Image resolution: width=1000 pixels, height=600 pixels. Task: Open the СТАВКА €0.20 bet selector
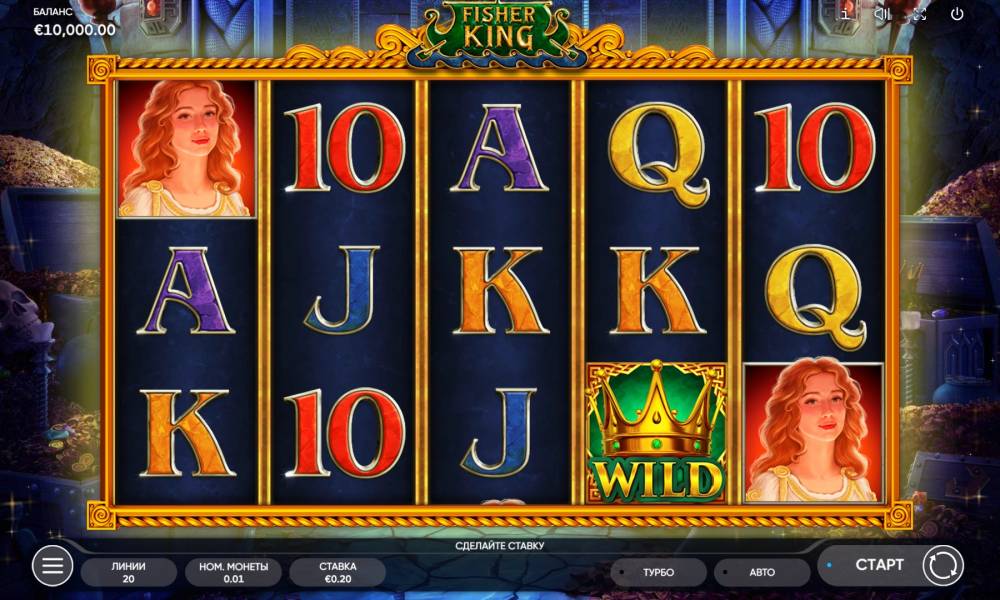click(337, 572)
